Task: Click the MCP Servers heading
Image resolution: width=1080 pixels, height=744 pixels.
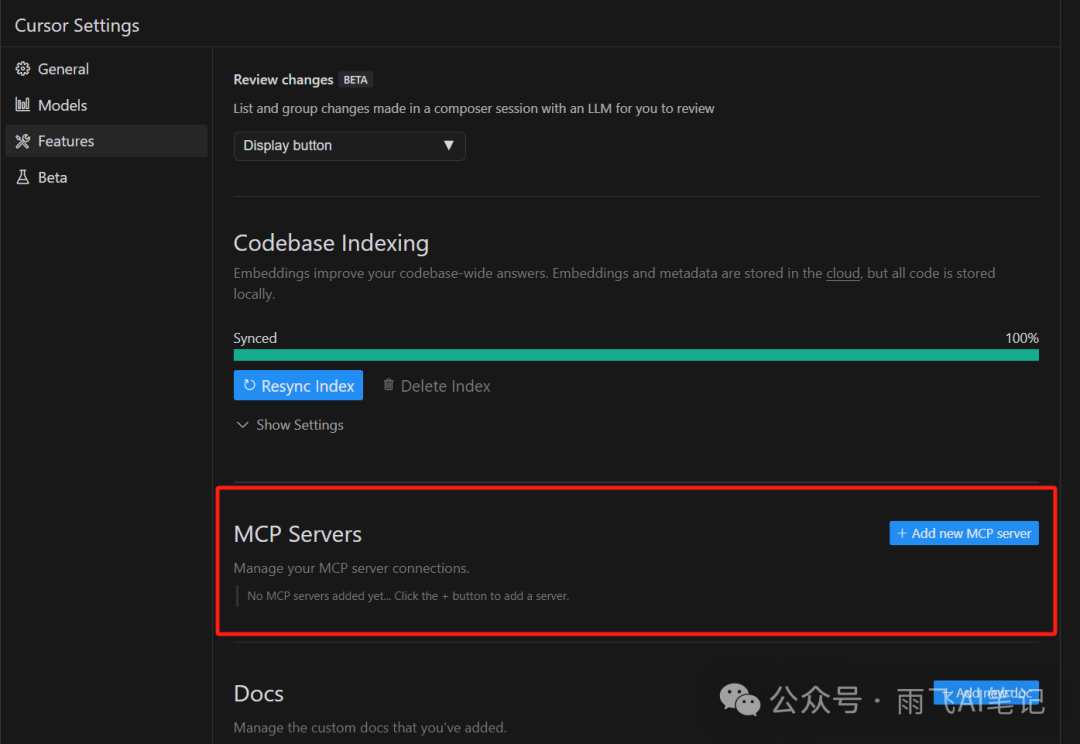Action: (298, 534)
